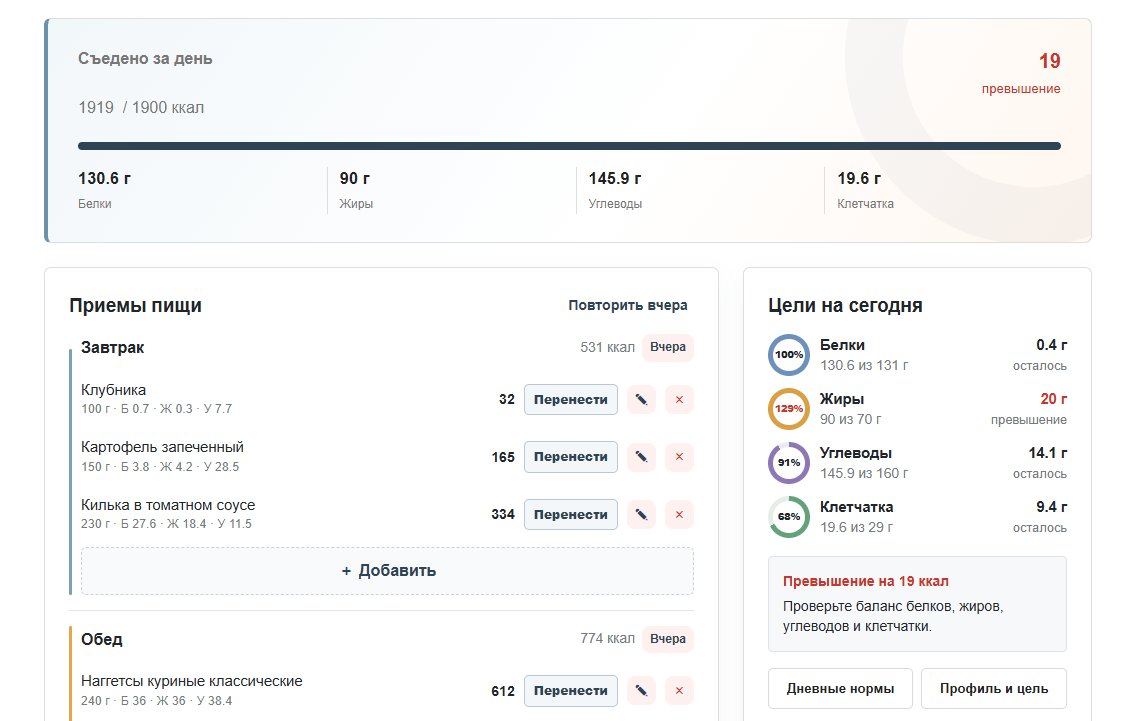Delete the Клубника entry
Screen dimensions: 1133x721
[x=679, y=400]
